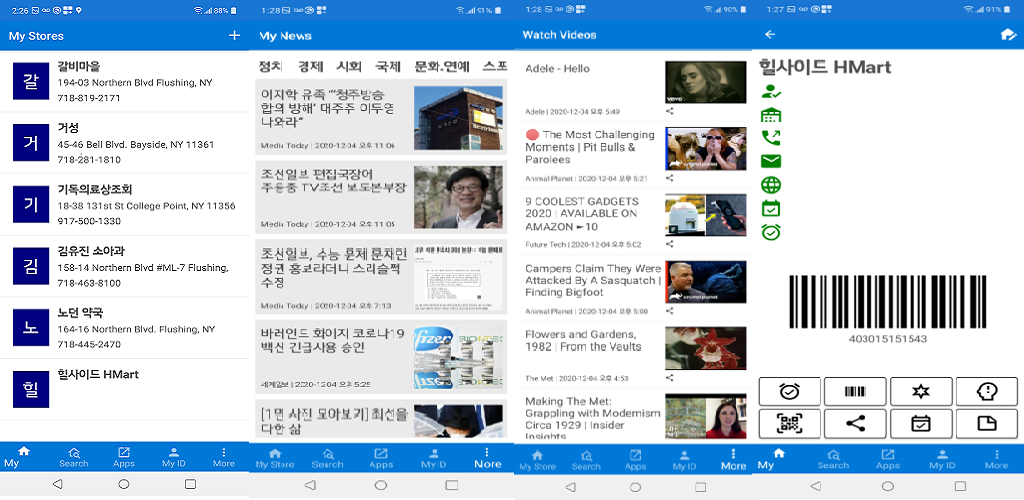Tap the green phone call icon

[771, 138]
